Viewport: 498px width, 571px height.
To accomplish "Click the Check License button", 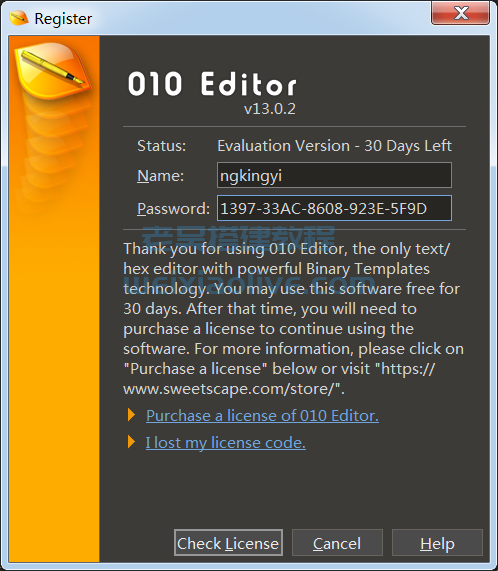I will click(x=228, y=543).
